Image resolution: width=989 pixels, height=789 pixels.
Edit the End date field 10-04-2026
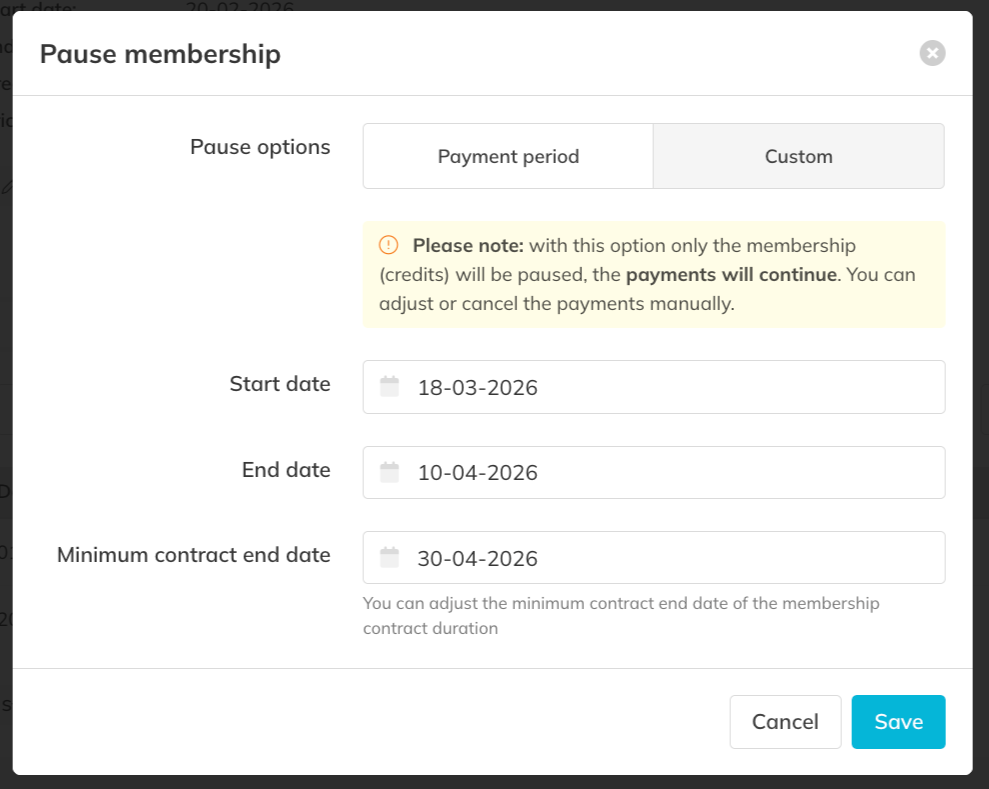point(660,472)
